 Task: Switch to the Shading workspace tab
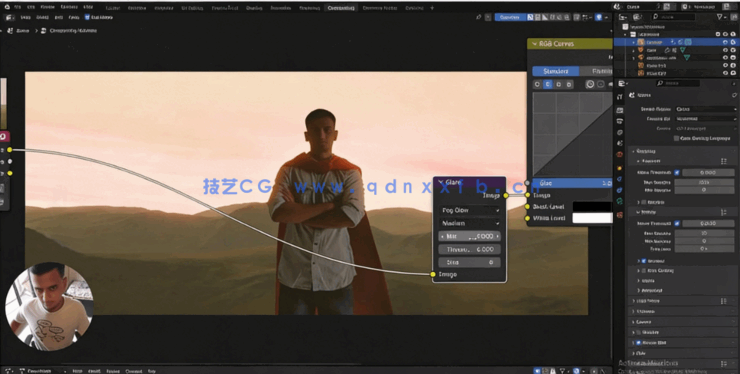pyautogui.click(x=254, y=8)
